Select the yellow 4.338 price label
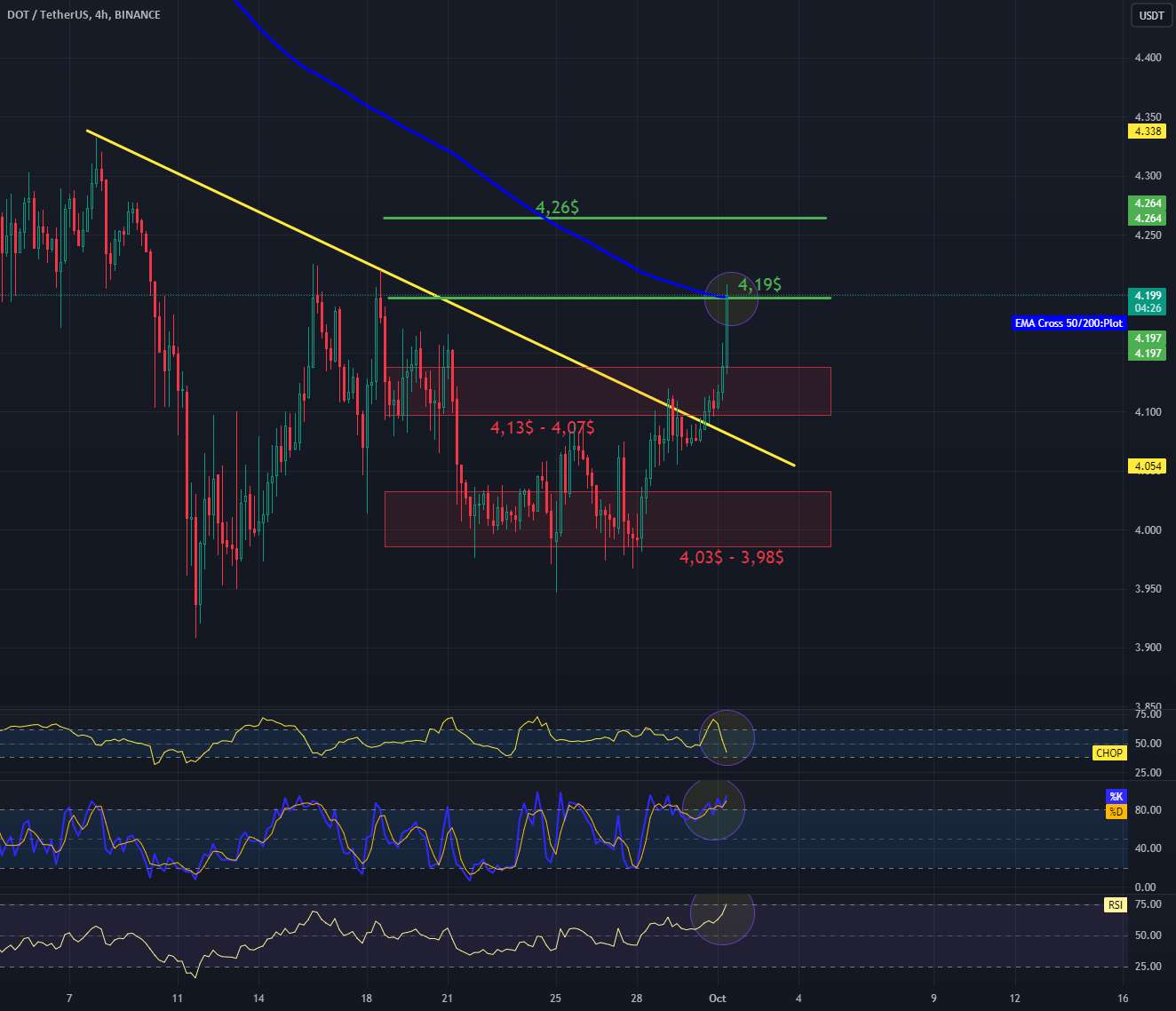1176x1011 pixels. [x=1148, y=131]
